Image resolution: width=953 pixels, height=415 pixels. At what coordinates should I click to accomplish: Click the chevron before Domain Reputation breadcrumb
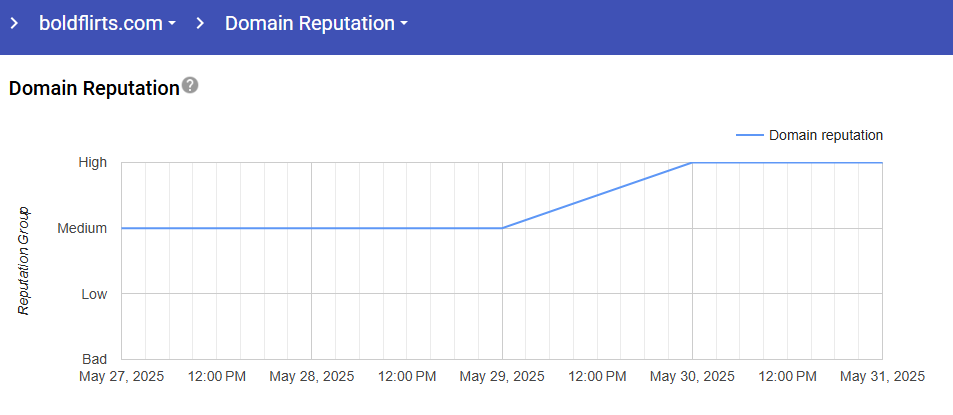(x=200, y=23)
